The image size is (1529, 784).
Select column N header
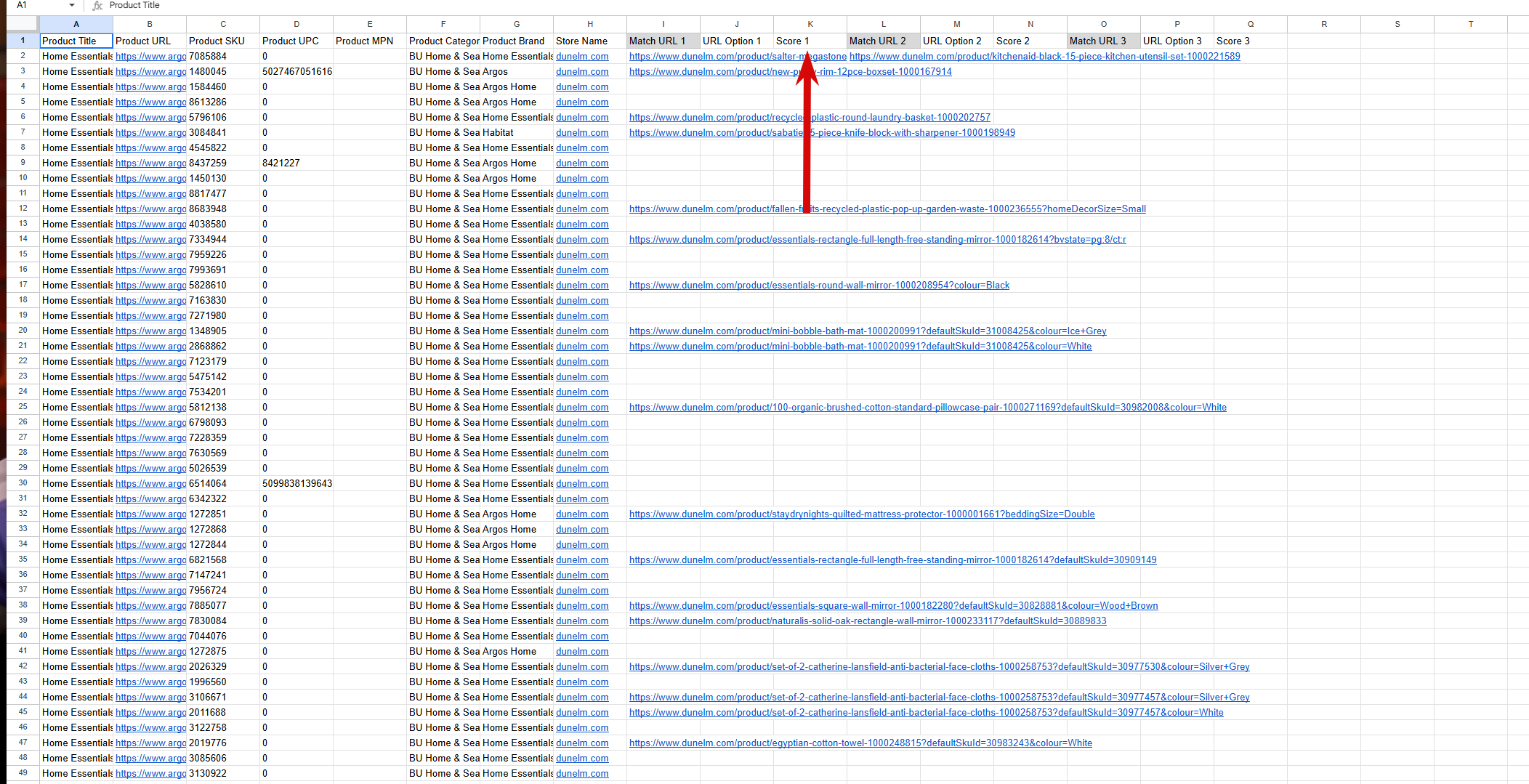(x=1030, y=24)
